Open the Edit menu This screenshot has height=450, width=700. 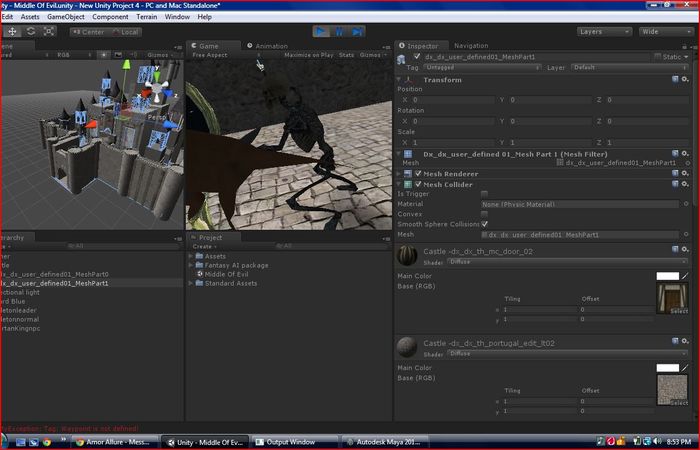point(7,17)
